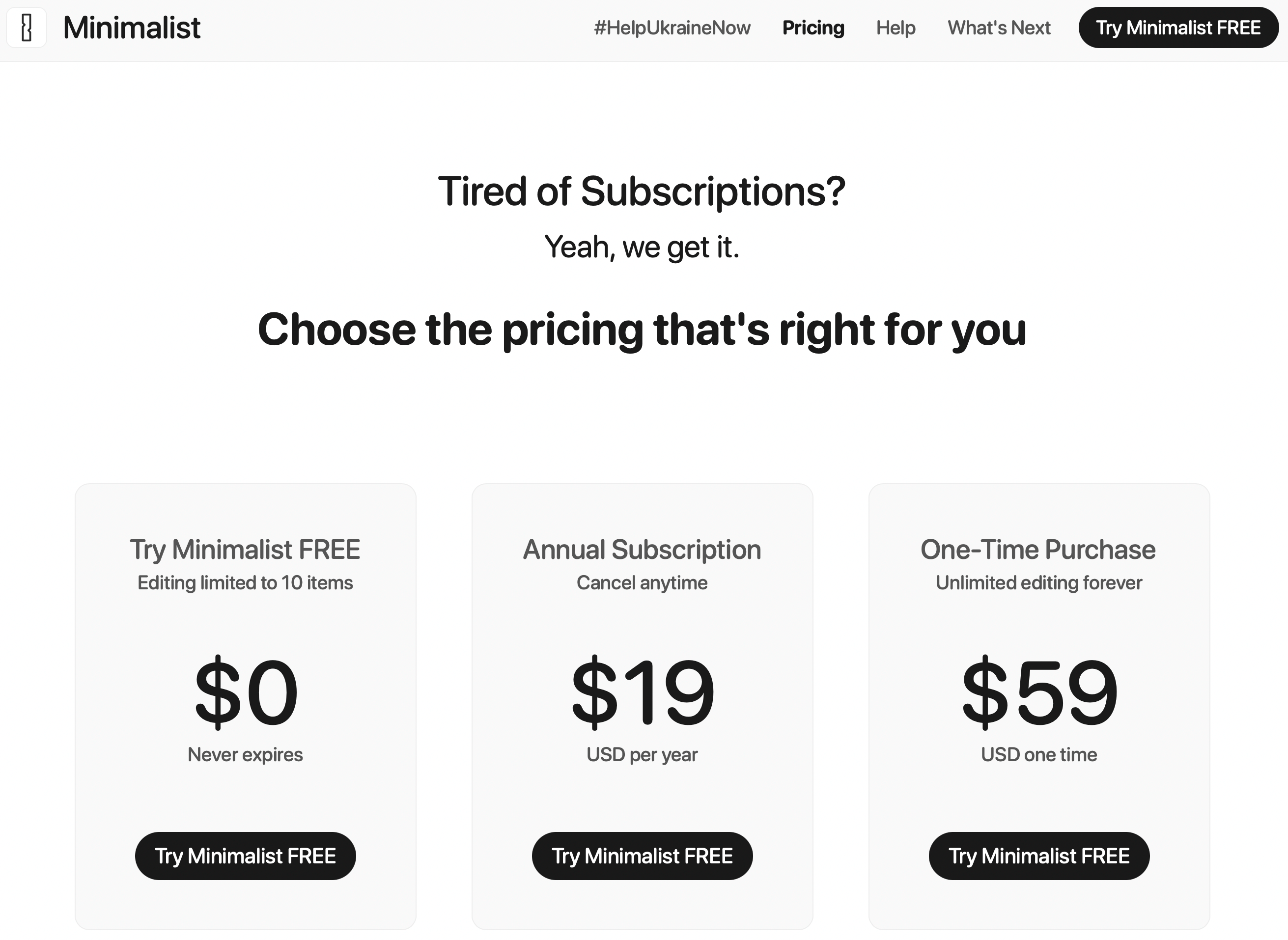Click the Try button in the $0 card
The width and height of the screenshot is (1288, 940).
click(245, 856)
